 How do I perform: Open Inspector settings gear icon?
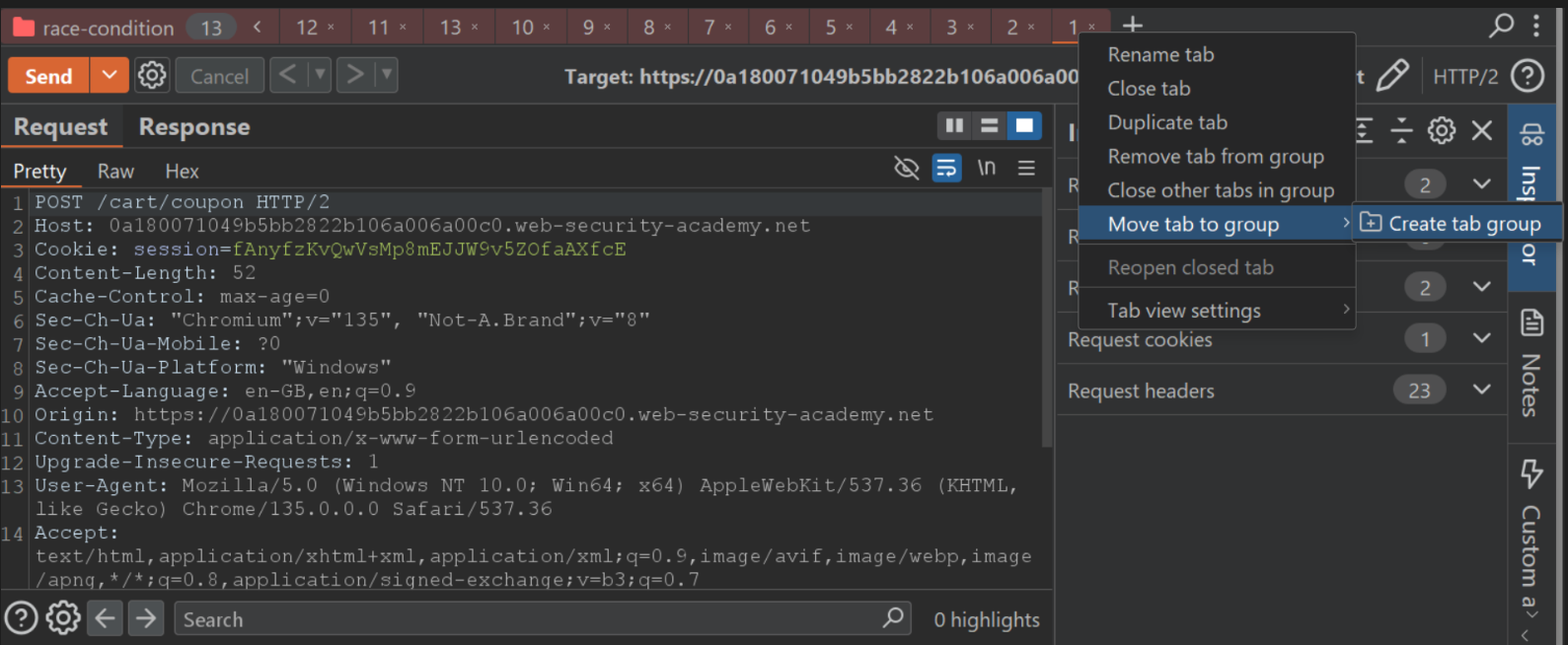click(1441, 130)
